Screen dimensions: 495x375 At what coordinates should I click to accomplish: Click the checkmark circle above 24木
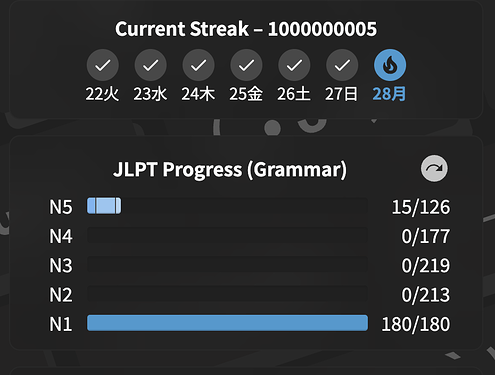(x=198, y=65)
